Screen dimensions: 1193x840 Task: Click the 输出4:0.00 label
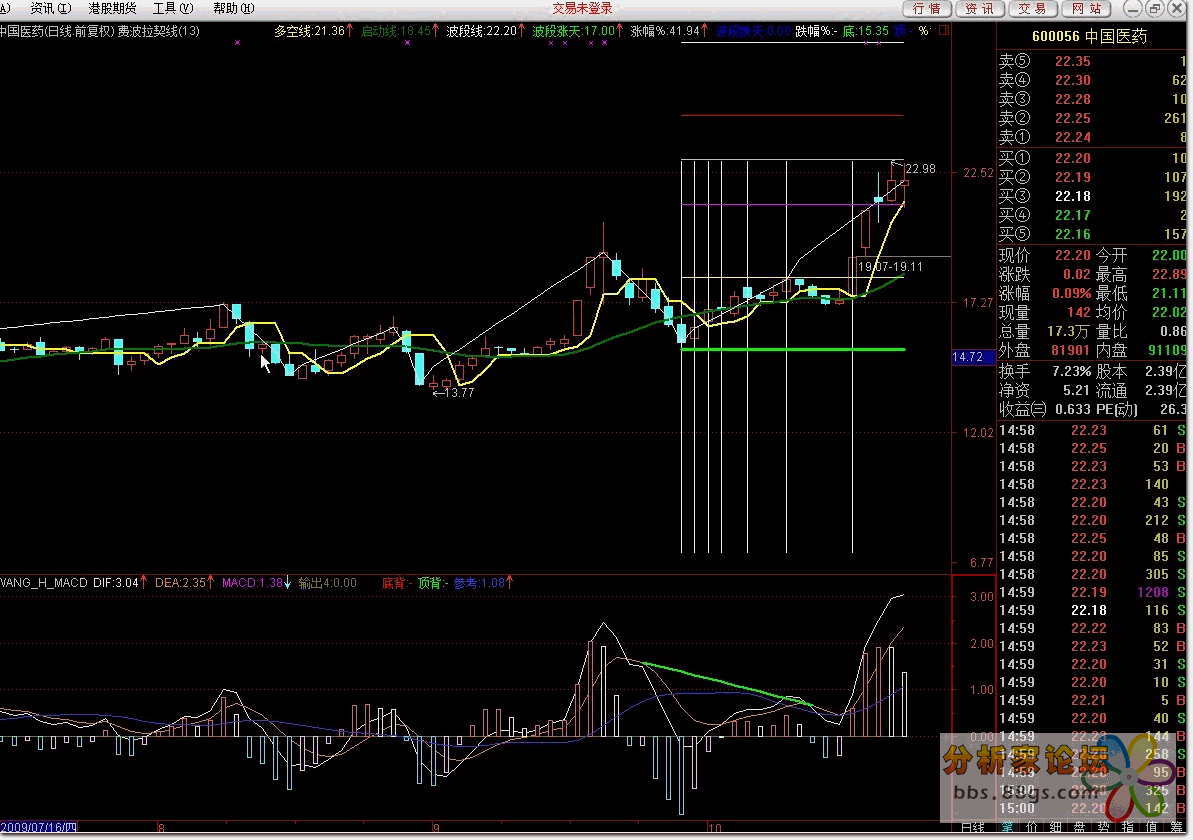point(327,583)
